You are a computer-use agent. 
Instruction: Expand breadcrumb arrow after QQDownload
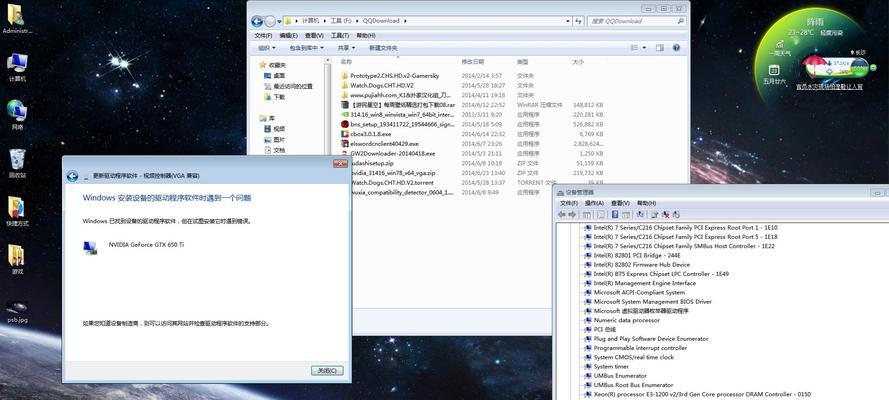[x=406, y=21]
